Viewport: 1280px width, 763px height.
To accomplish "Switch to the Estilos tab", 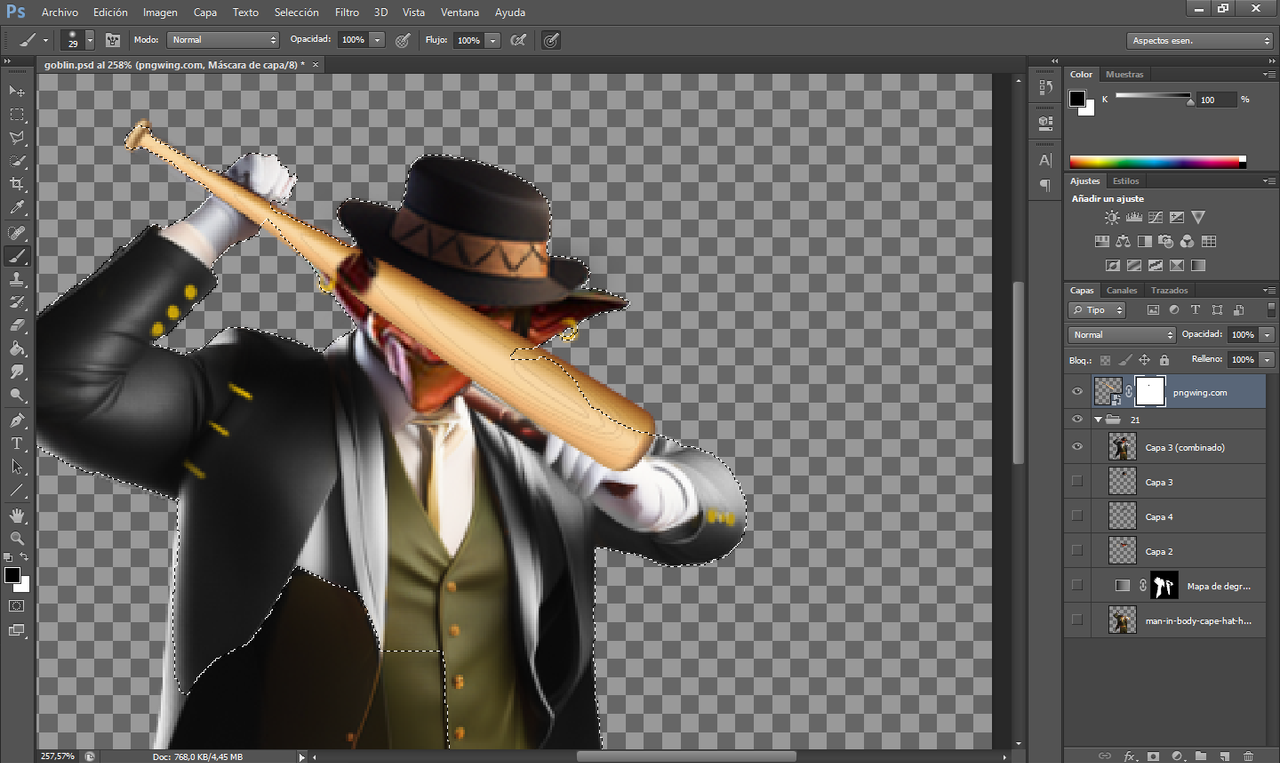I will (1126, 181).
